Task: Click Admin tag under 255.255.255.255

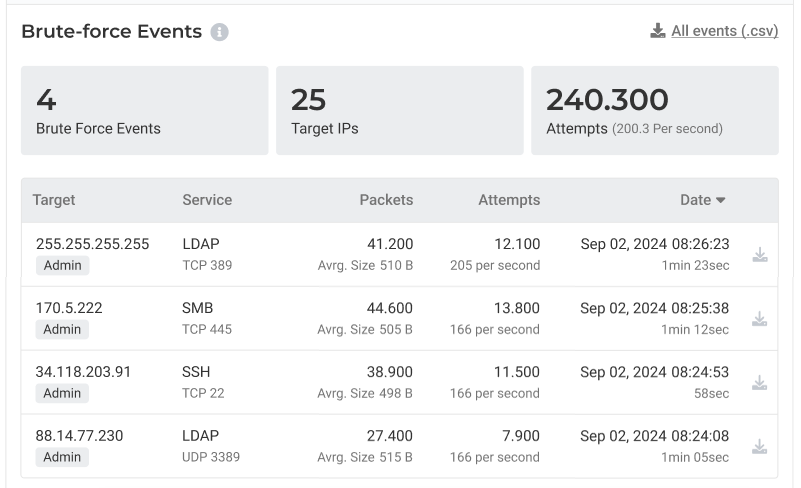Action: pos(62,265)
